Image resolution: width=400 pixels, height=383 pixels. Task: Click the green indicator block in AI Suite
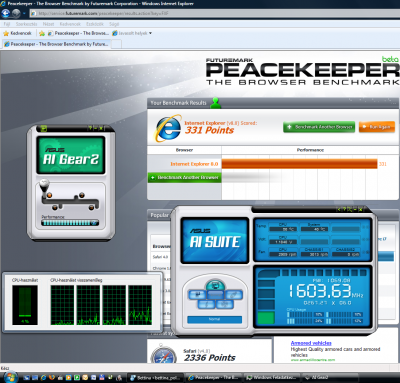(x=266, y=318)
